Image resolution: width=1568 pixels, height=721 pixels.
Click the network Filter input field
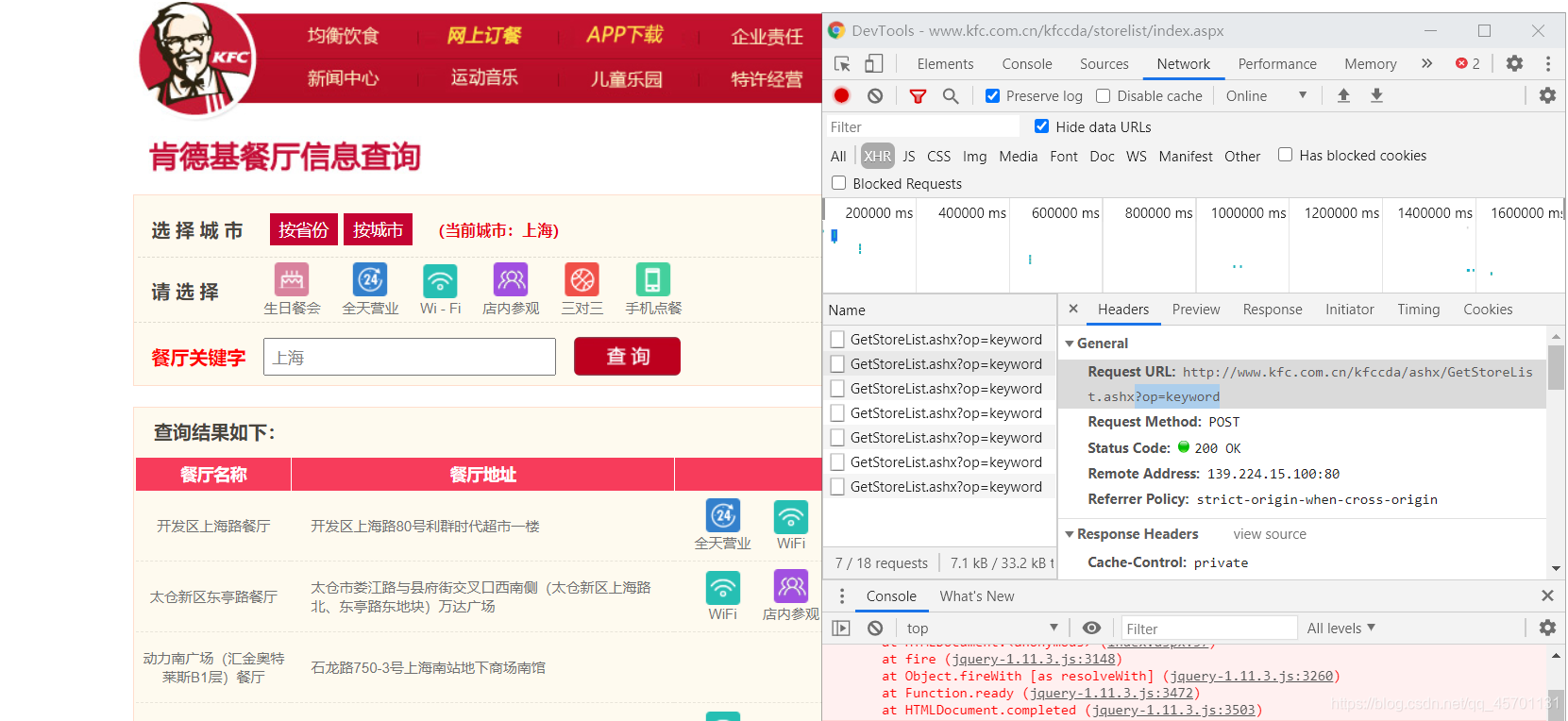coord(921,126)
